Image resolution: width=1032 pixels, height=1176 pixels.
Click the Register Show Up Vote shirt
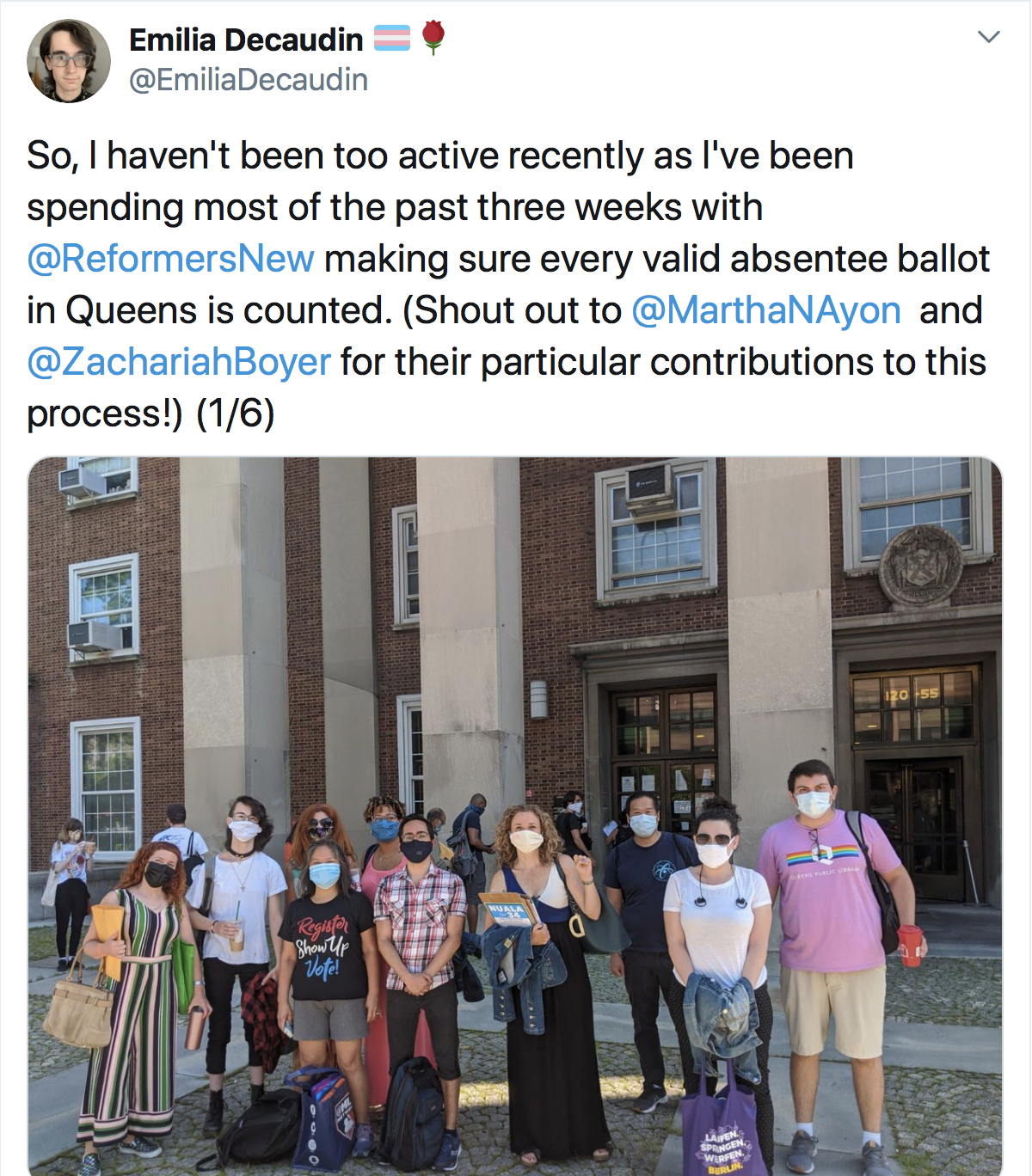point(324,946)
